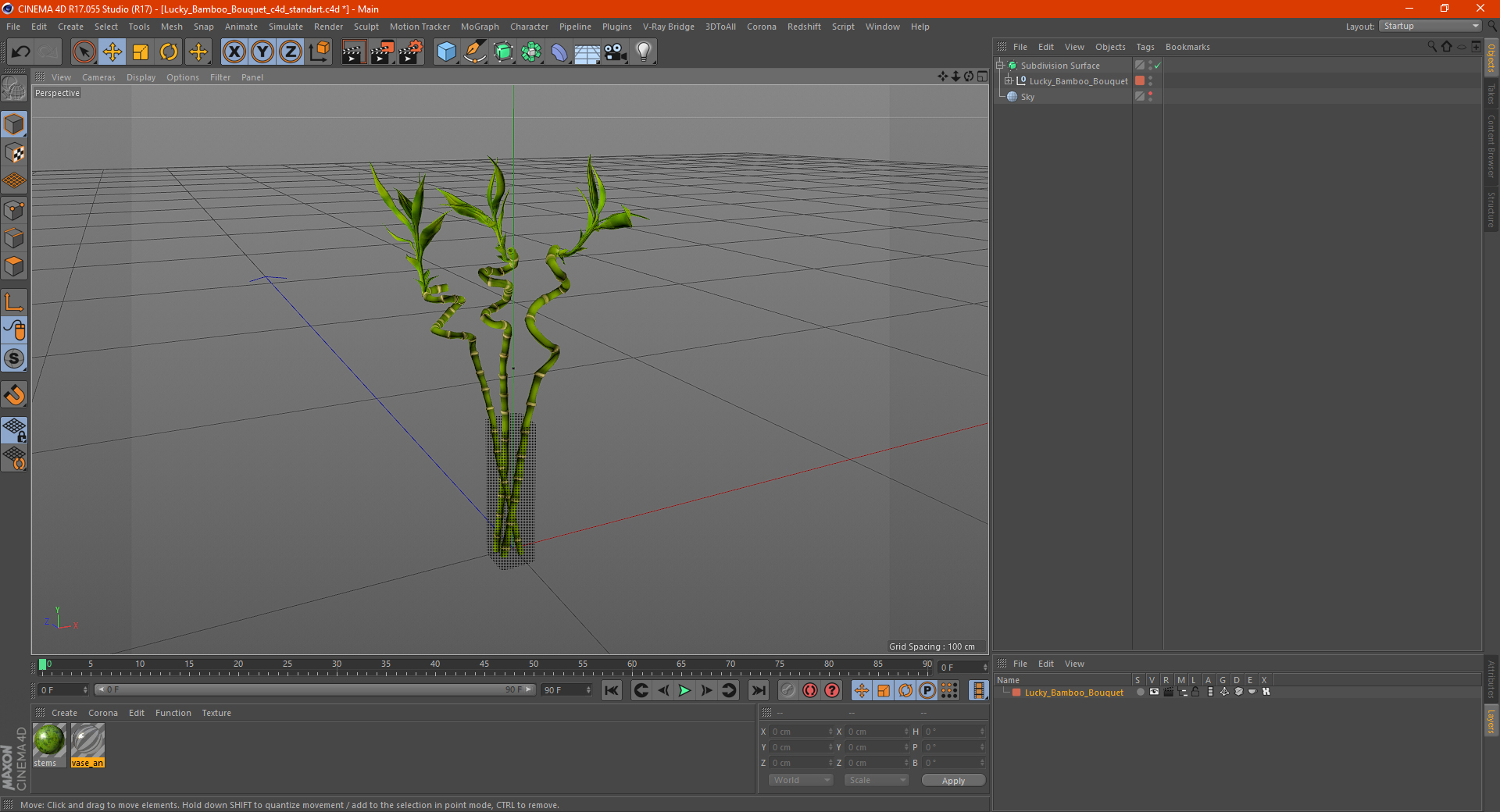
Task: Expand the Lucky_Bamboo_Bouquet tree node
Action: pyautogui.click(x=1008, y=80)
